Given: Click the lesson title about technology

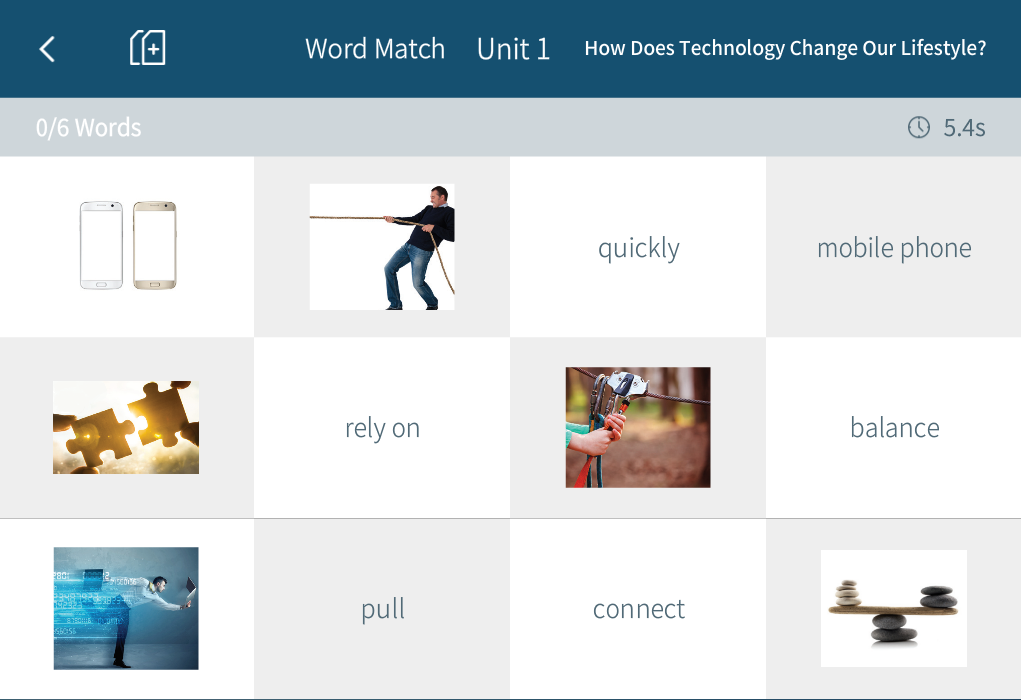Looking at the screenshot, I should click(785, 48).
